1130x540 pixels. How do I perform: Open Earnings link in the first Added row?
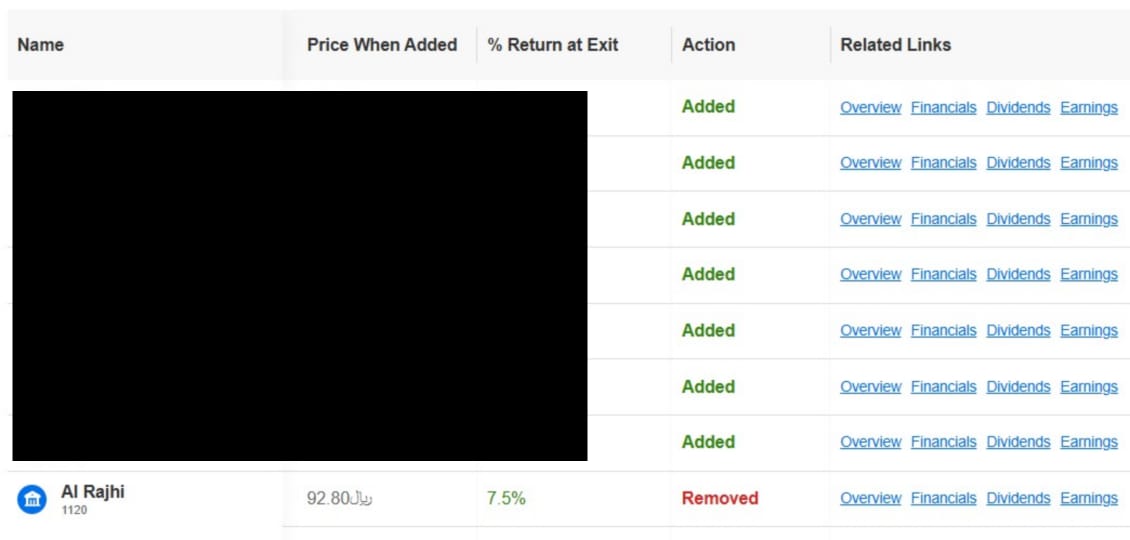pyautogui.click(x=1089, y=107)
